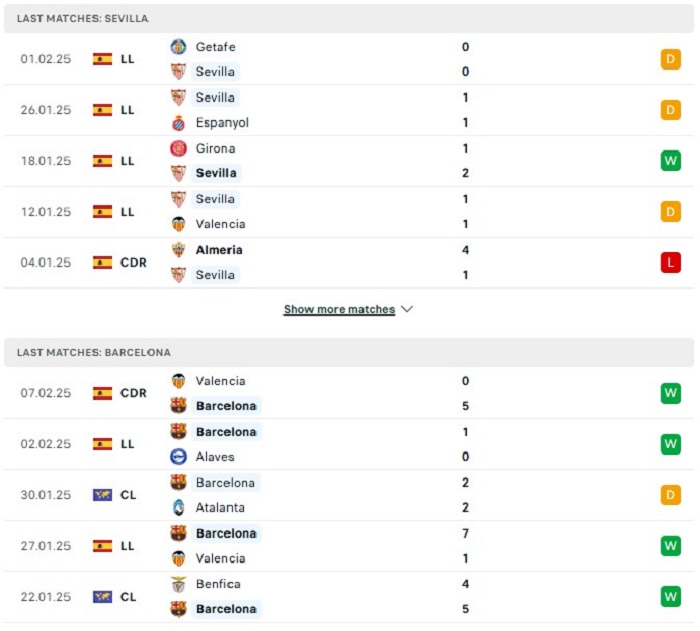Click green W badge for Girona match
Image resolution: width=700 pixels, height=631 pixels.
coord(671,161)
